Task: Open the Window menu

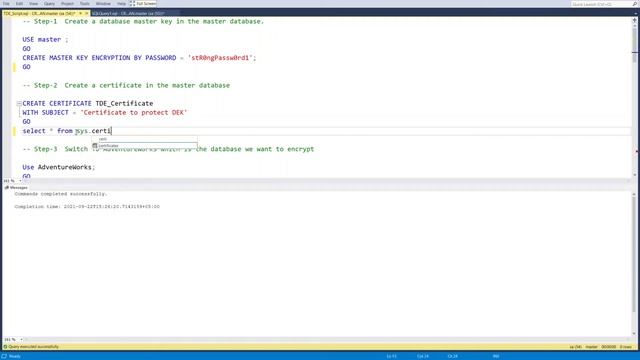Action: tap(103, 4)
